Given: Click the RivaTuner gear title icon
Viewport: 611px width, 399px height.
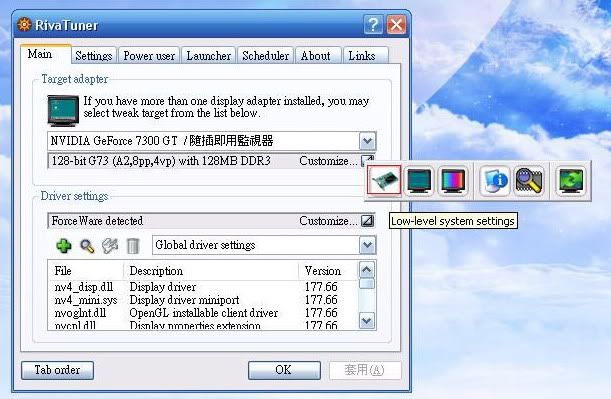Looking at the screenshot, I should [24, 25].
